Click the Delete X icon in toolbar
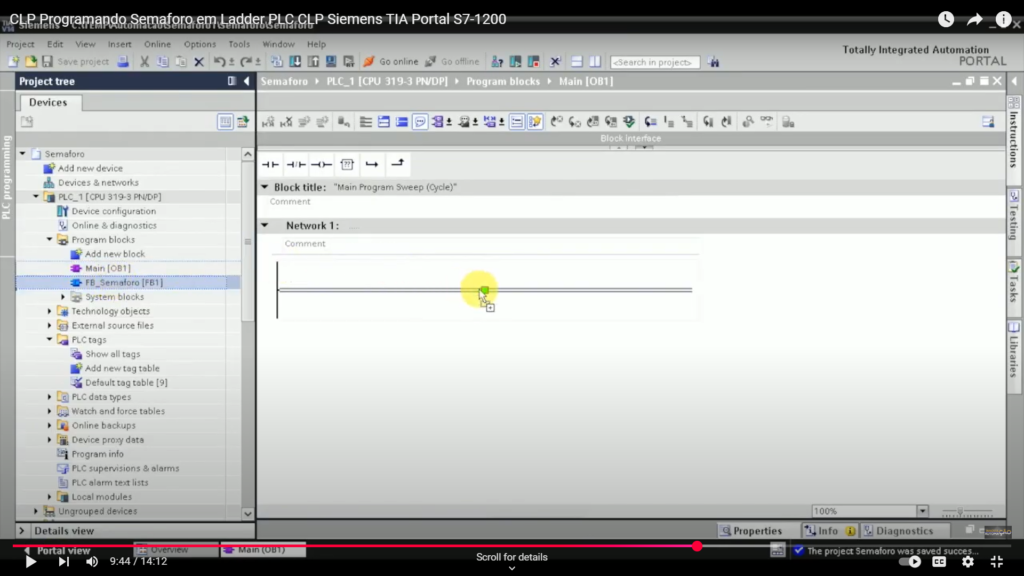 pyautogui.click(x=199, y=62)
